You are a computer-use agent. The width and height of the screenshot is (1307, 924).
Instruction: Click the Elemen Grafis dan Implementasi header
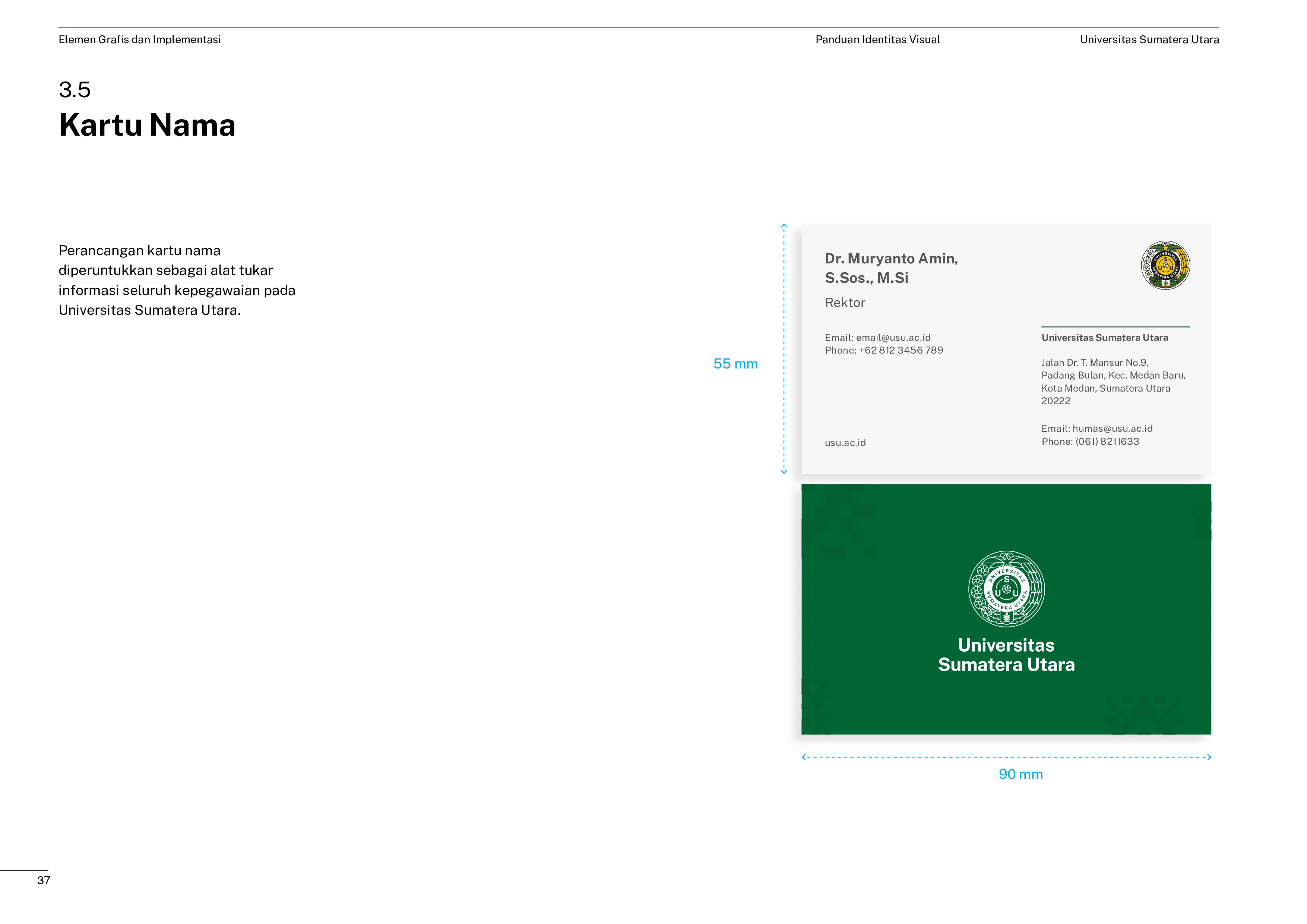pyautogui.click(x=139, y=40)
